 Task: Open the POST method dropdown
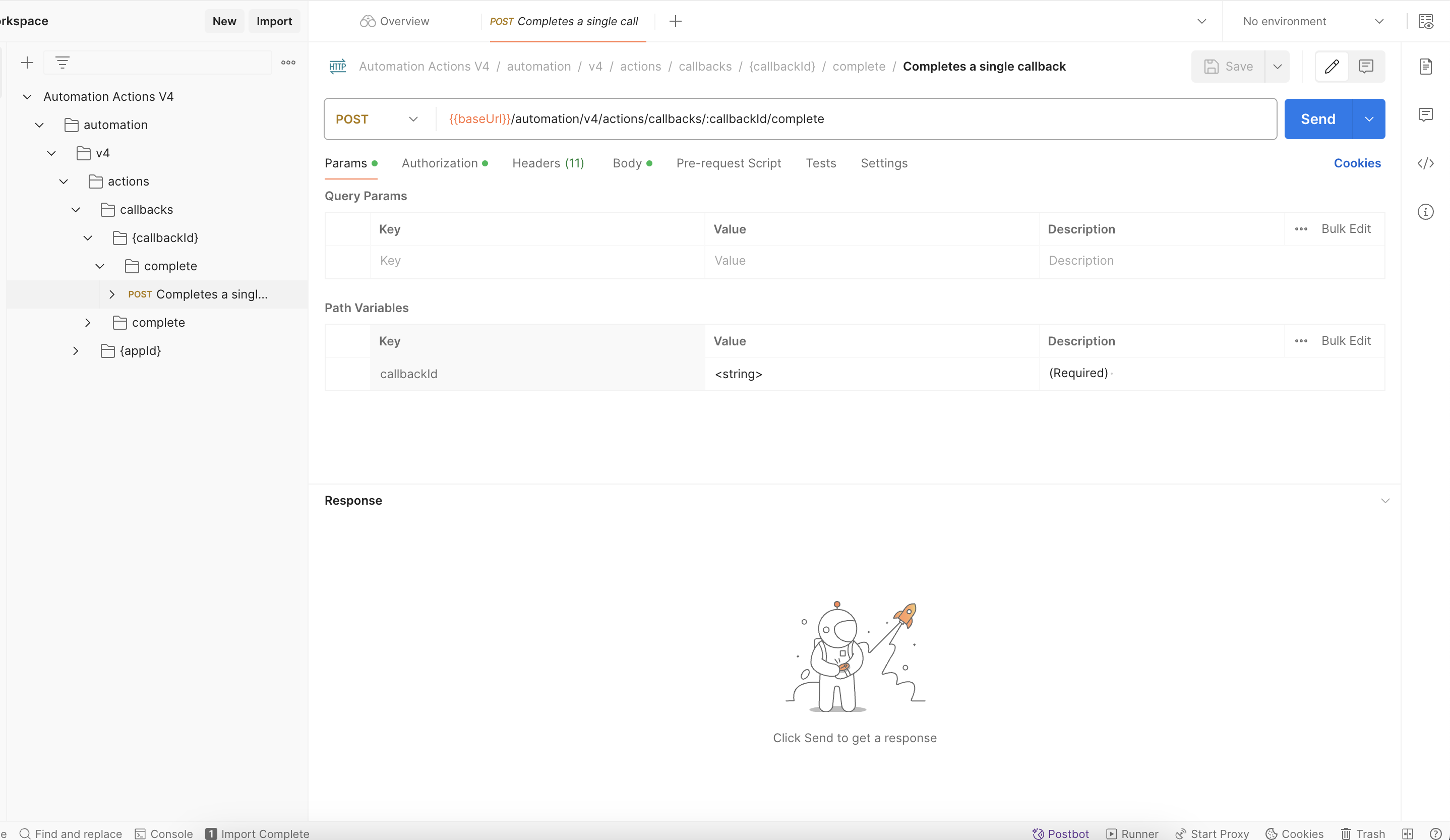click(x=377, y=119)
